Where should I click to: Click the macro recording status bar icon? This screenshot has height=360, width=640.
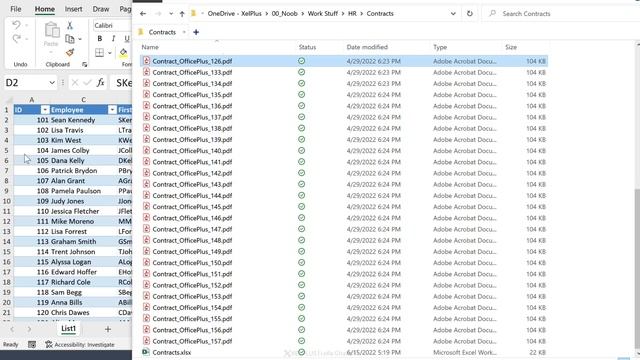click(x=32, y=344)
